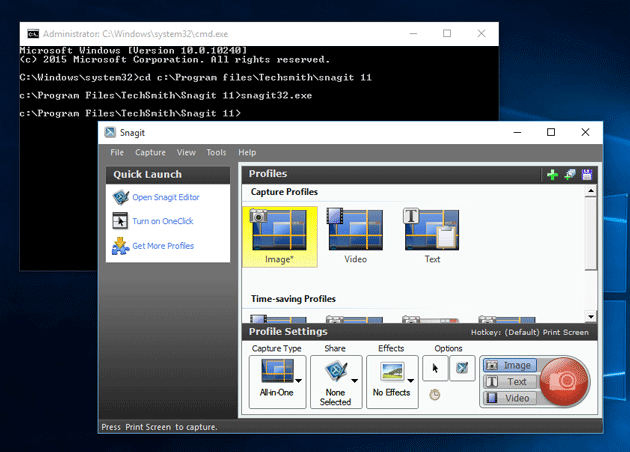Expand the Share dropdown arrow
630x452 pixels.
[x=354, y=380]
